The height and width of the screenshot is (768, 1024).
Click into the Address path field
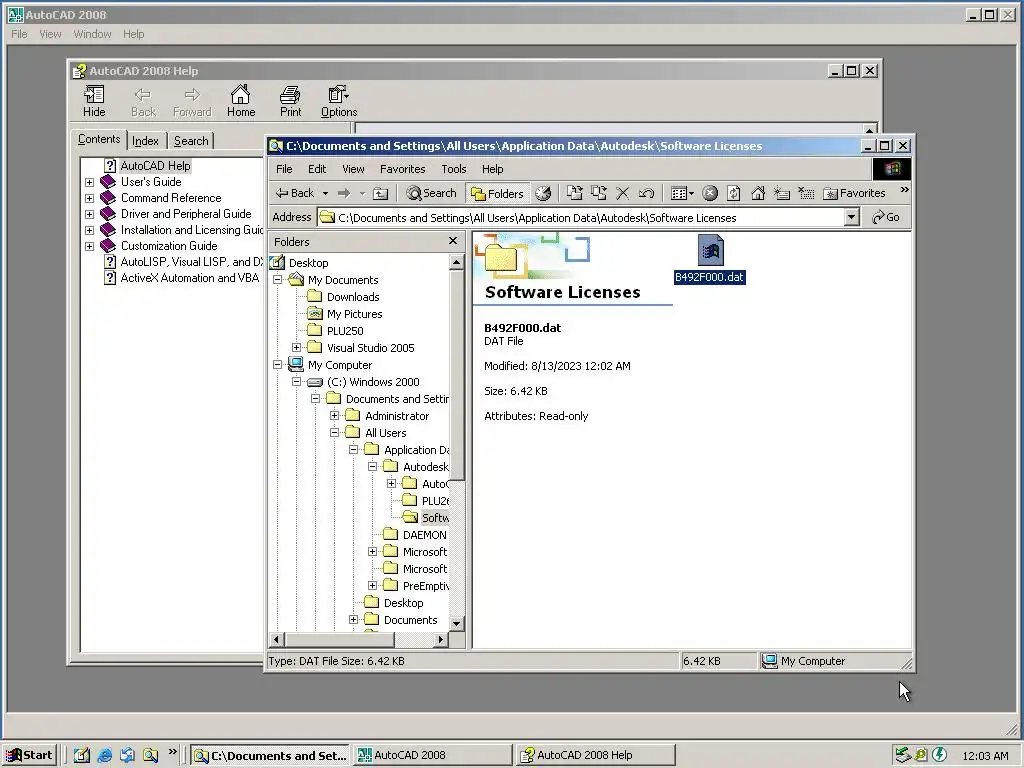click(x=580, y=217)
